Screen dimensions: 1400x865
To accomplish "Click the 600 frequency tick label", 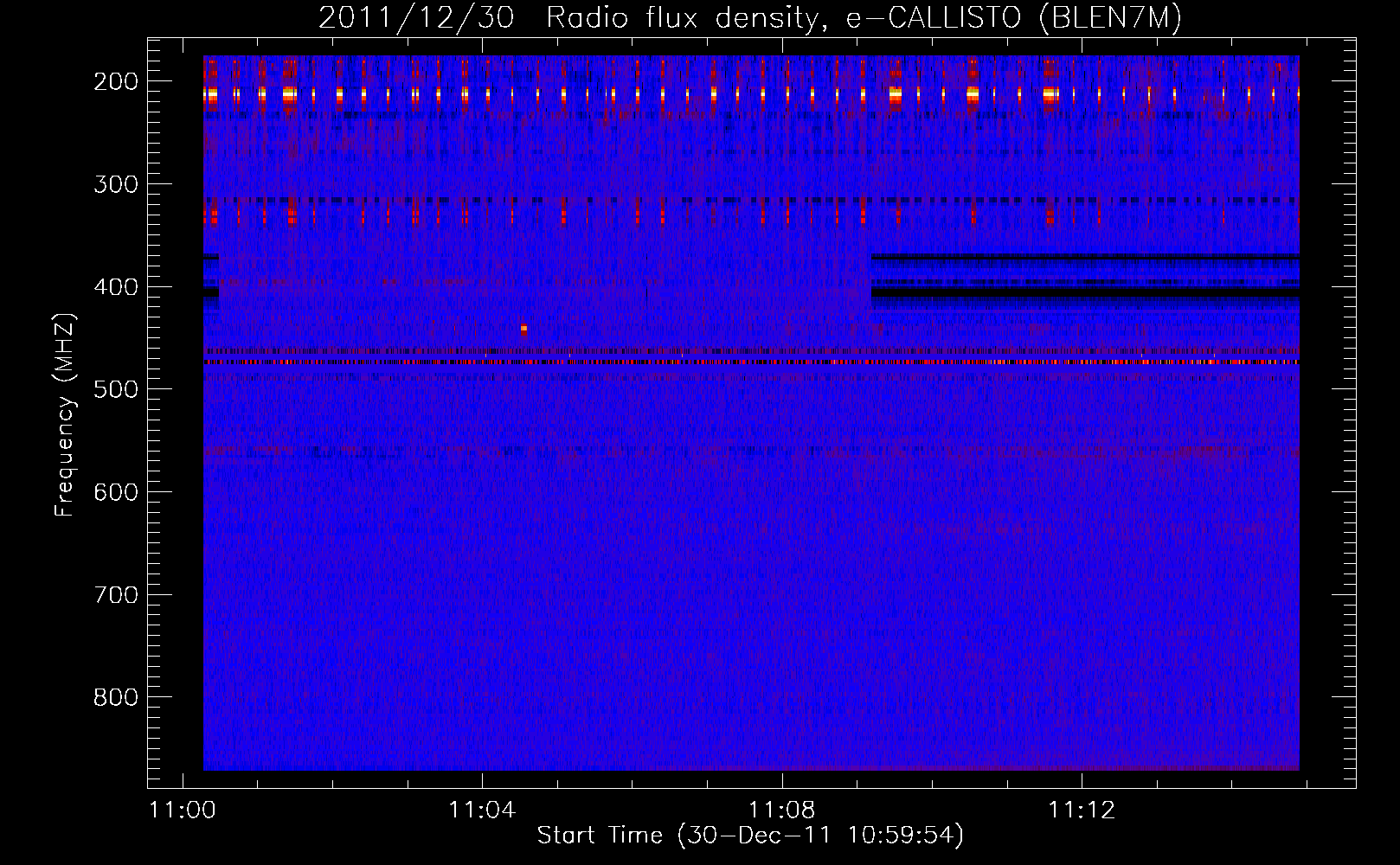I will pyautogui.click(x=116, y=492).
